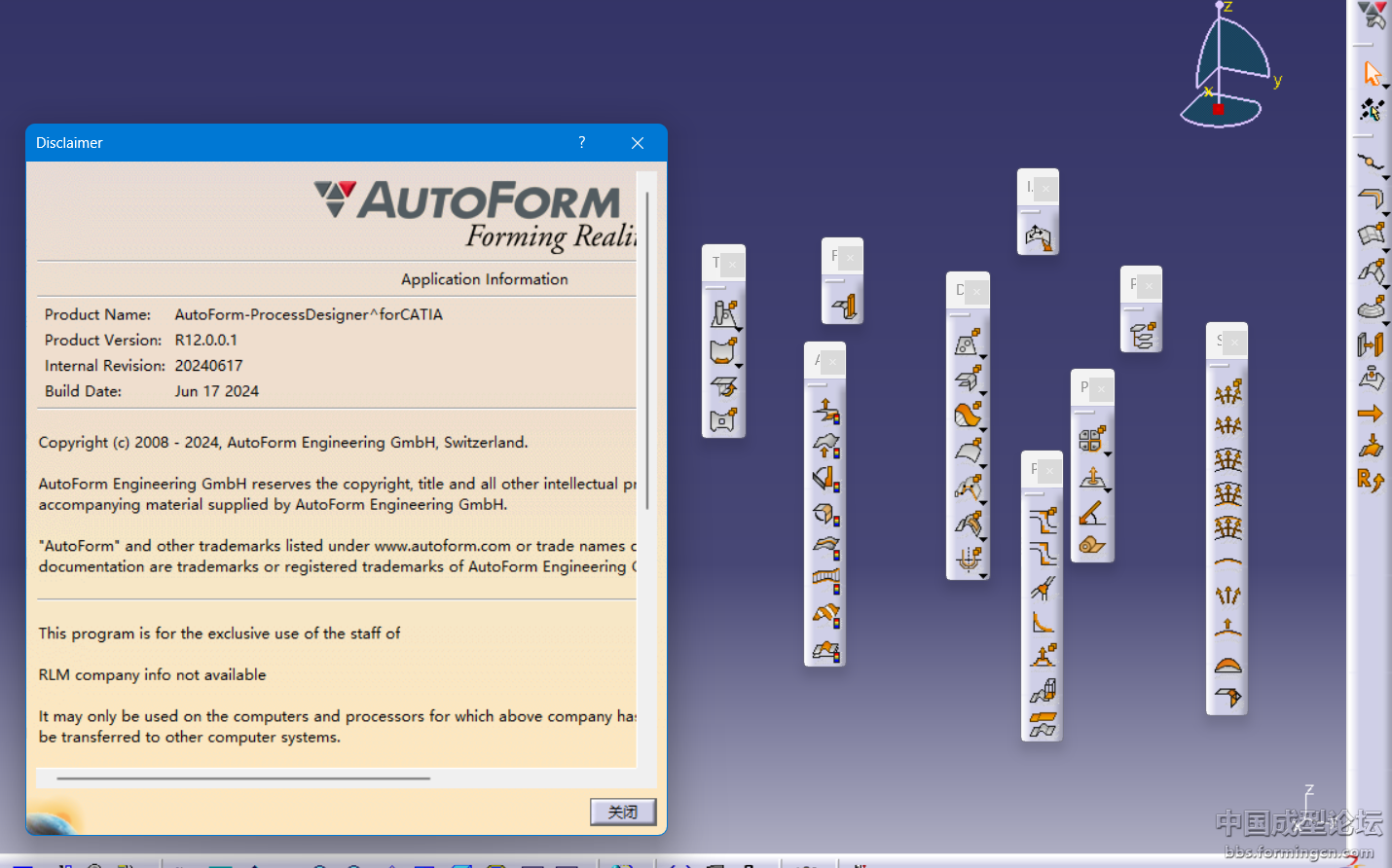Click the 'Application Information' heading
1392x868 pixels.
tap(485, 279)
